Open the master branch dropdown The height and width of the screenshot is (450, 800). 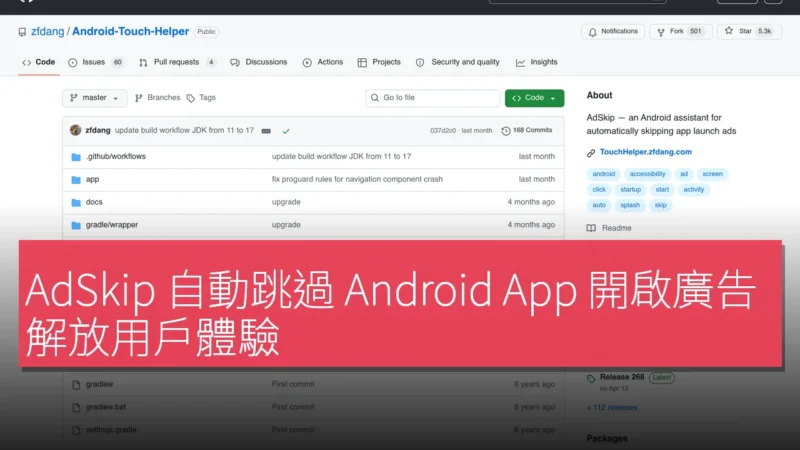tap(94, 98)
